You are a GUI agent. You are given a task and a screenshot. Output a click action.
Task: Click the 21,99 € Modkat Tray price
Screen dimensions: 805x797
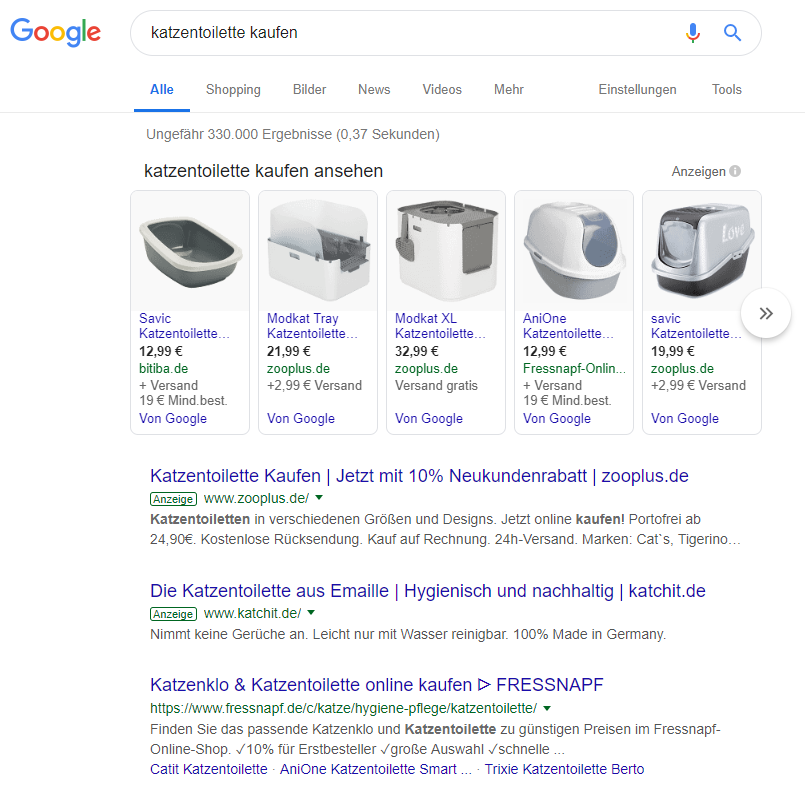click(289, 351)
